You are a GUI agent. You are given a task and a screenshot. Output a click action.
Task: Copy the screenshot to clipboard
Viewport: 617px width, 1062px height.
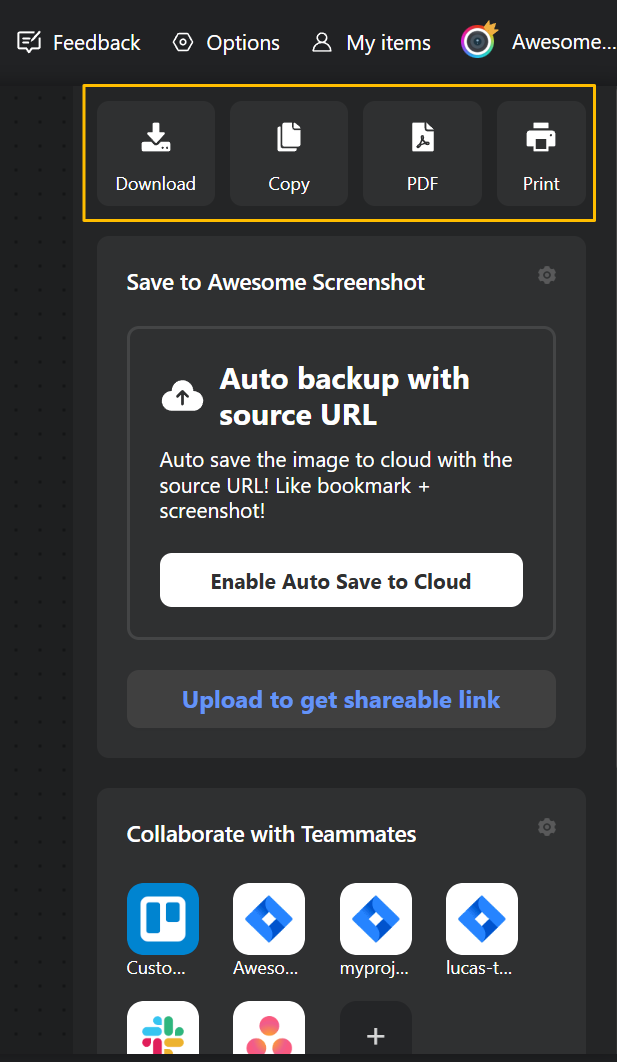click(288, 152)
